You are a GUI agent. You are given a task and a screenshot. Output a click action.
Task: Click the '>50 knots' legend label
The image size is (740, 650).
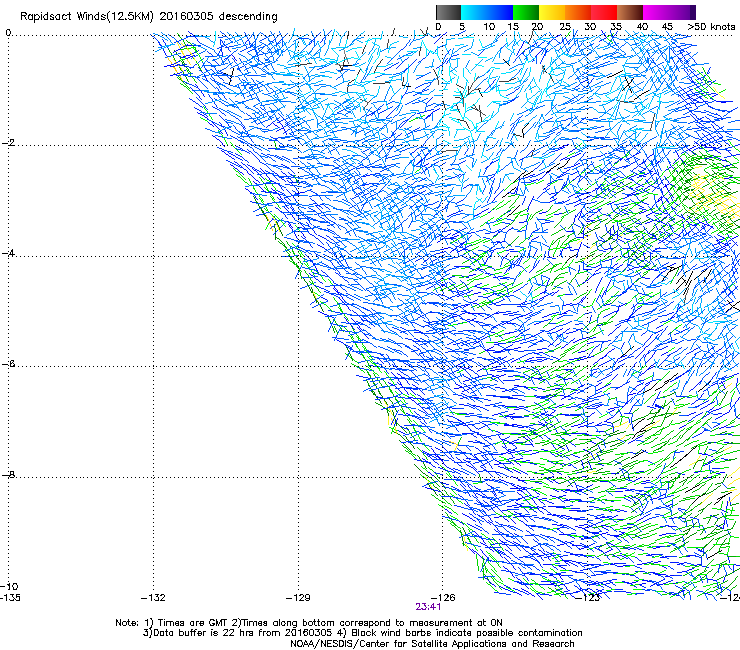(711, 27)
